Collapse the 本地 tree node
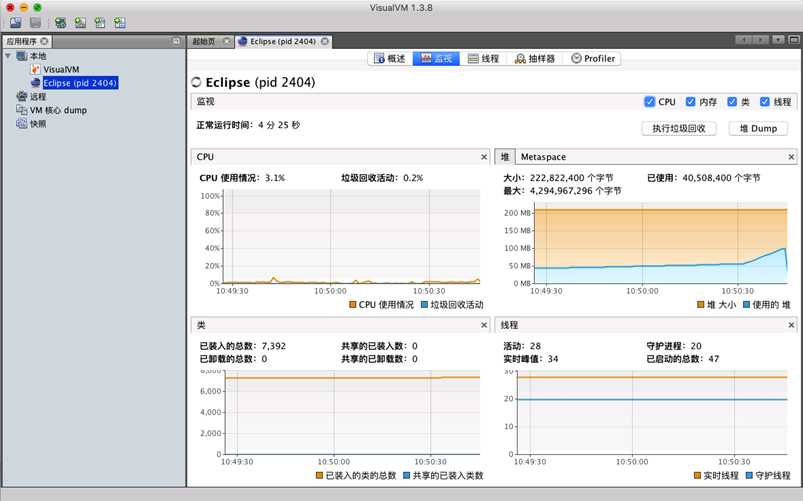The height and width of the screenshot is (501, 803). pyautogui.click(x=8, y=55)
